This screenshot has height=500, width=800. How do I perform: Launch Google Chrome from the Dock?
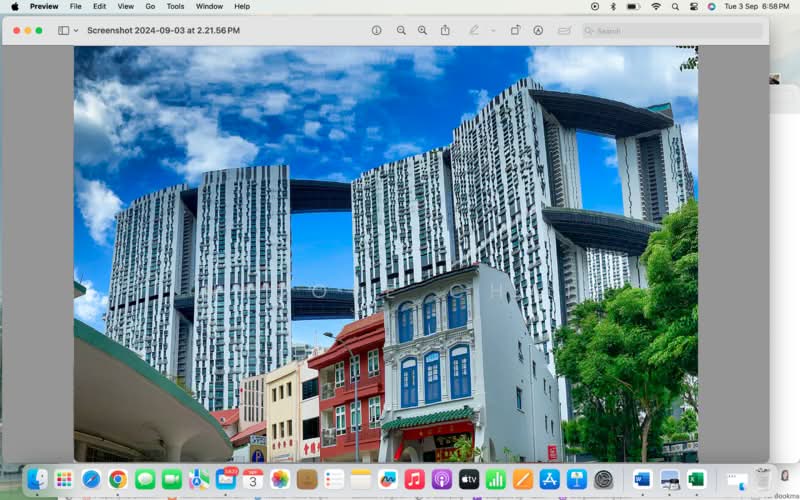click(118, 480)
